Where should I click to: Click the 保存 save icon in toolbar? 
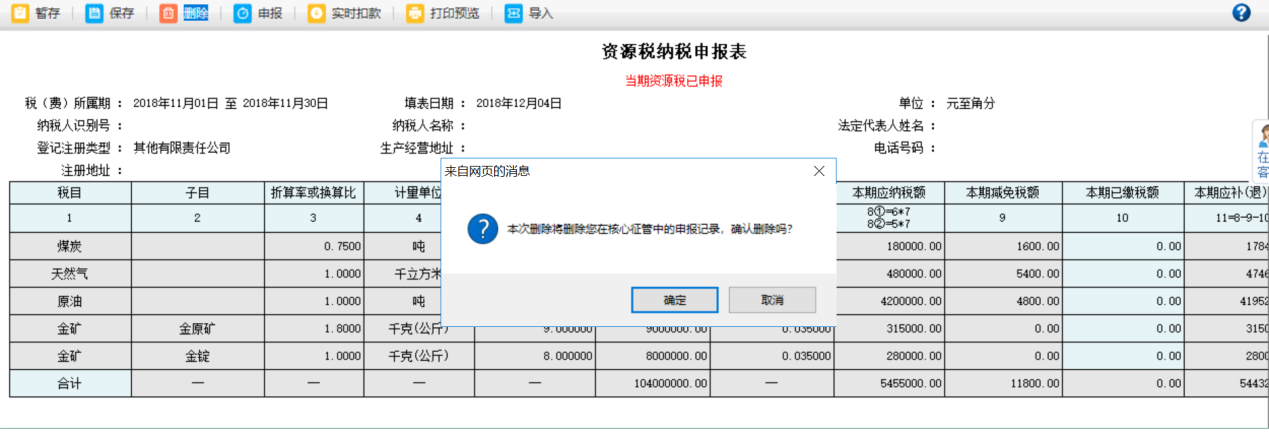click(94, 14)
